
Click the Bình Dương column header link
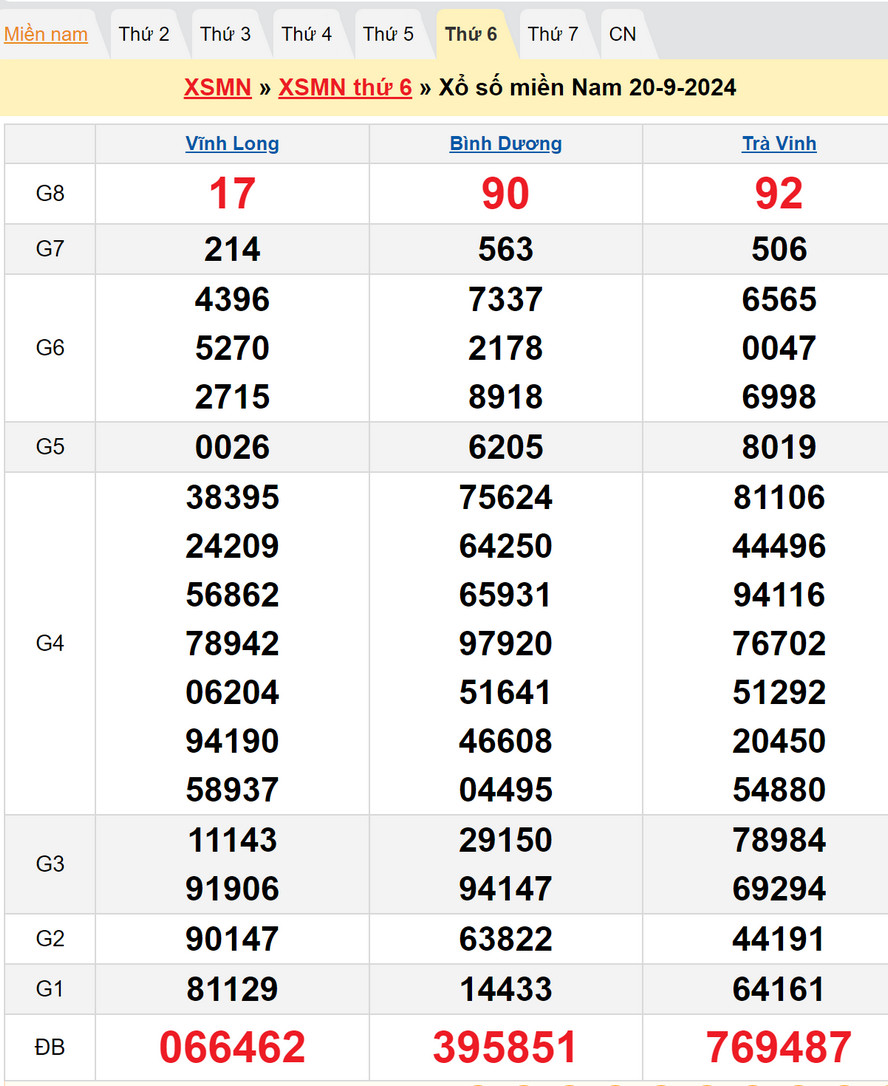pos(505,143)
